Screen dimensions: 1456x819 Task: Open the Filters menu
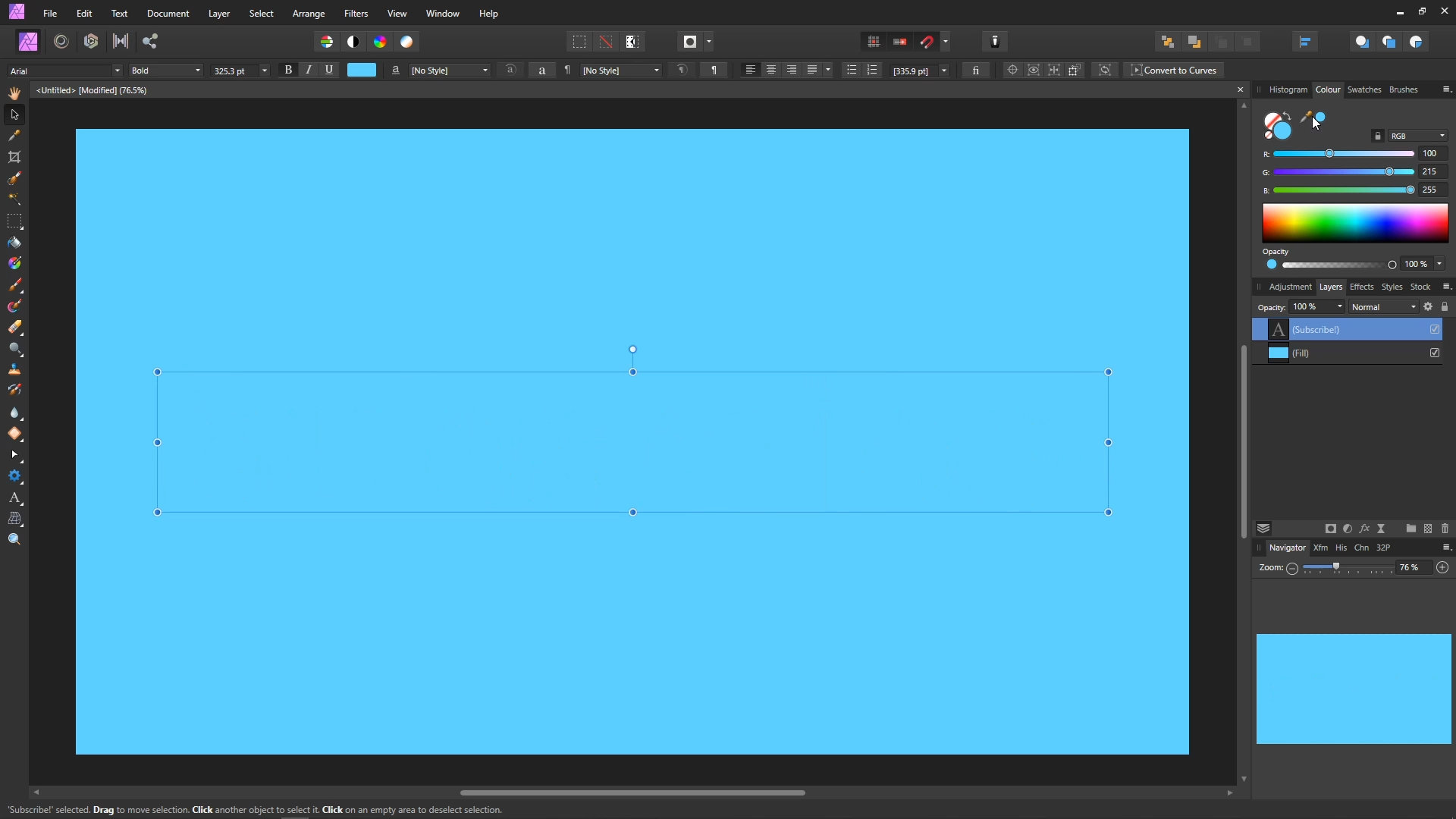click(356, 14)
